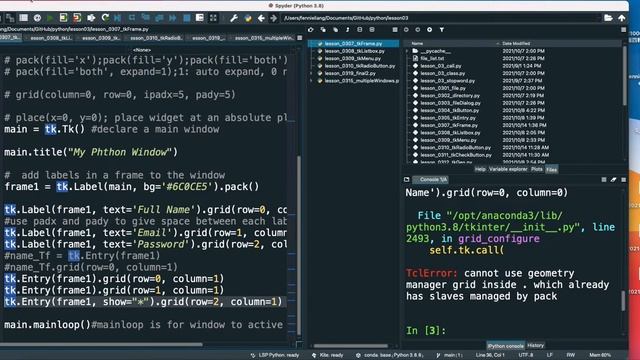This screenshot has width=640, height=360.
Task: Change to the parent directory
Action: (622, 18)
